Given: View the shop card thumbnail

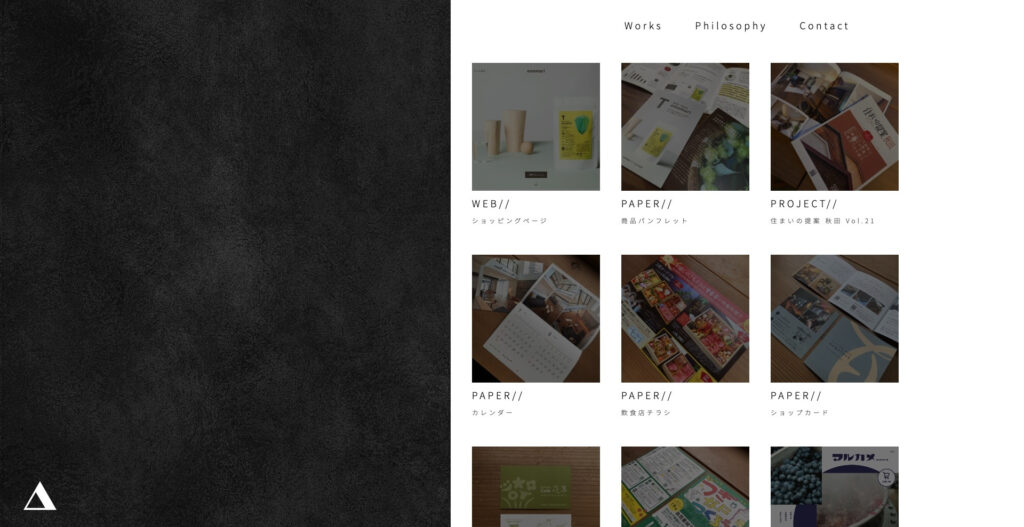Looking at the screenshot, I should point(834,319).
